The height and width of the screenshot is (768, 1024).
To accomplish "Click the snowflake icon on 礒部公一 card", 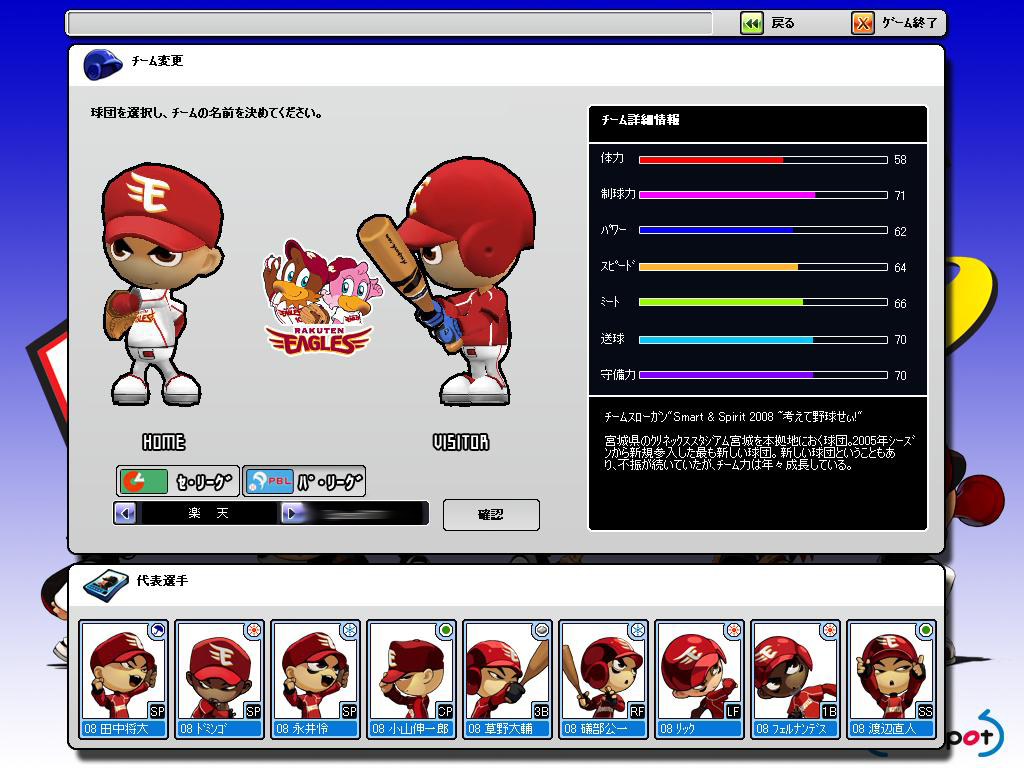I will pyautogui.click(x=637, y=631).
